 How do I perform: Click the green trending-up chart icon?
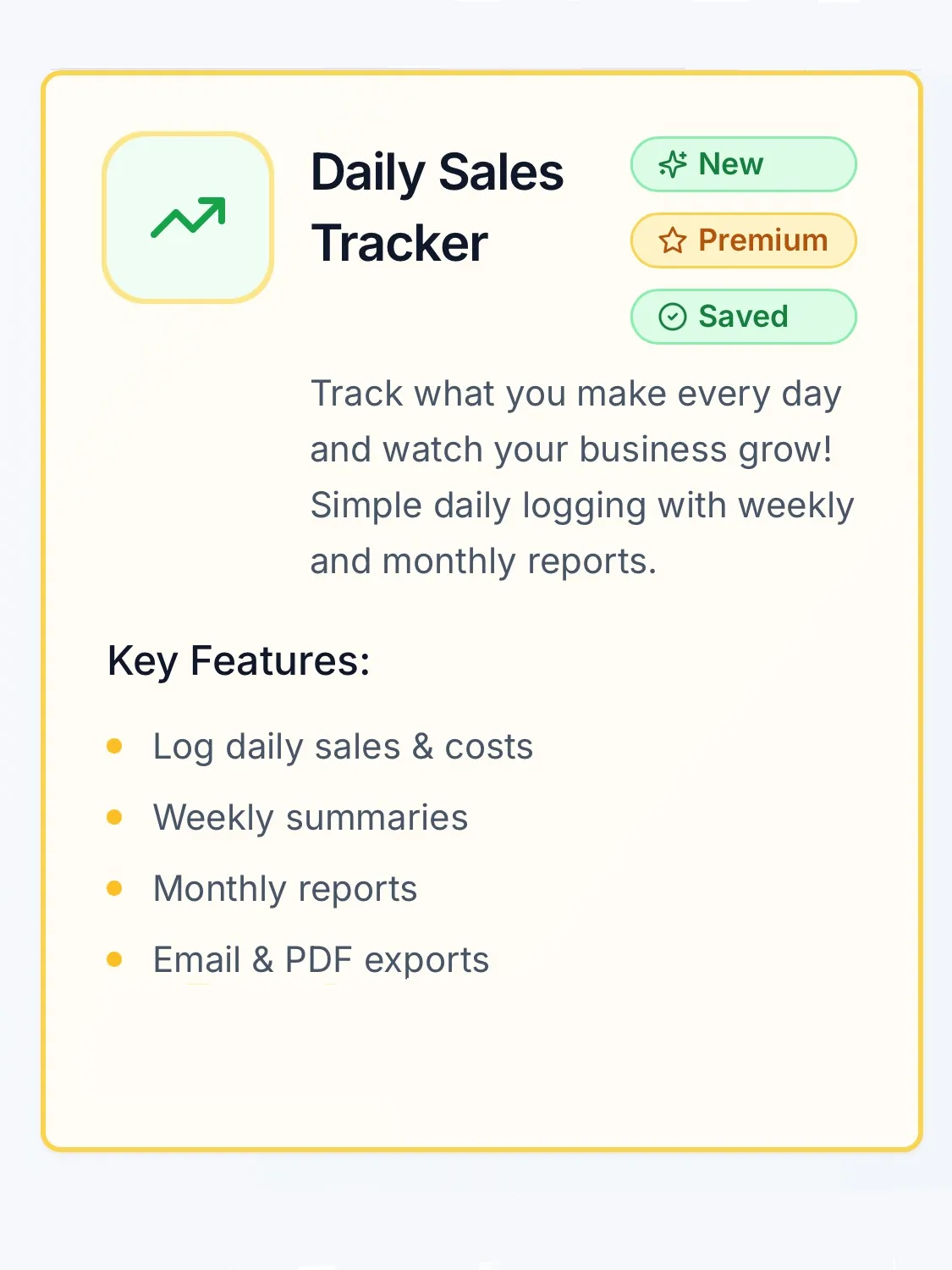(188, 218)
